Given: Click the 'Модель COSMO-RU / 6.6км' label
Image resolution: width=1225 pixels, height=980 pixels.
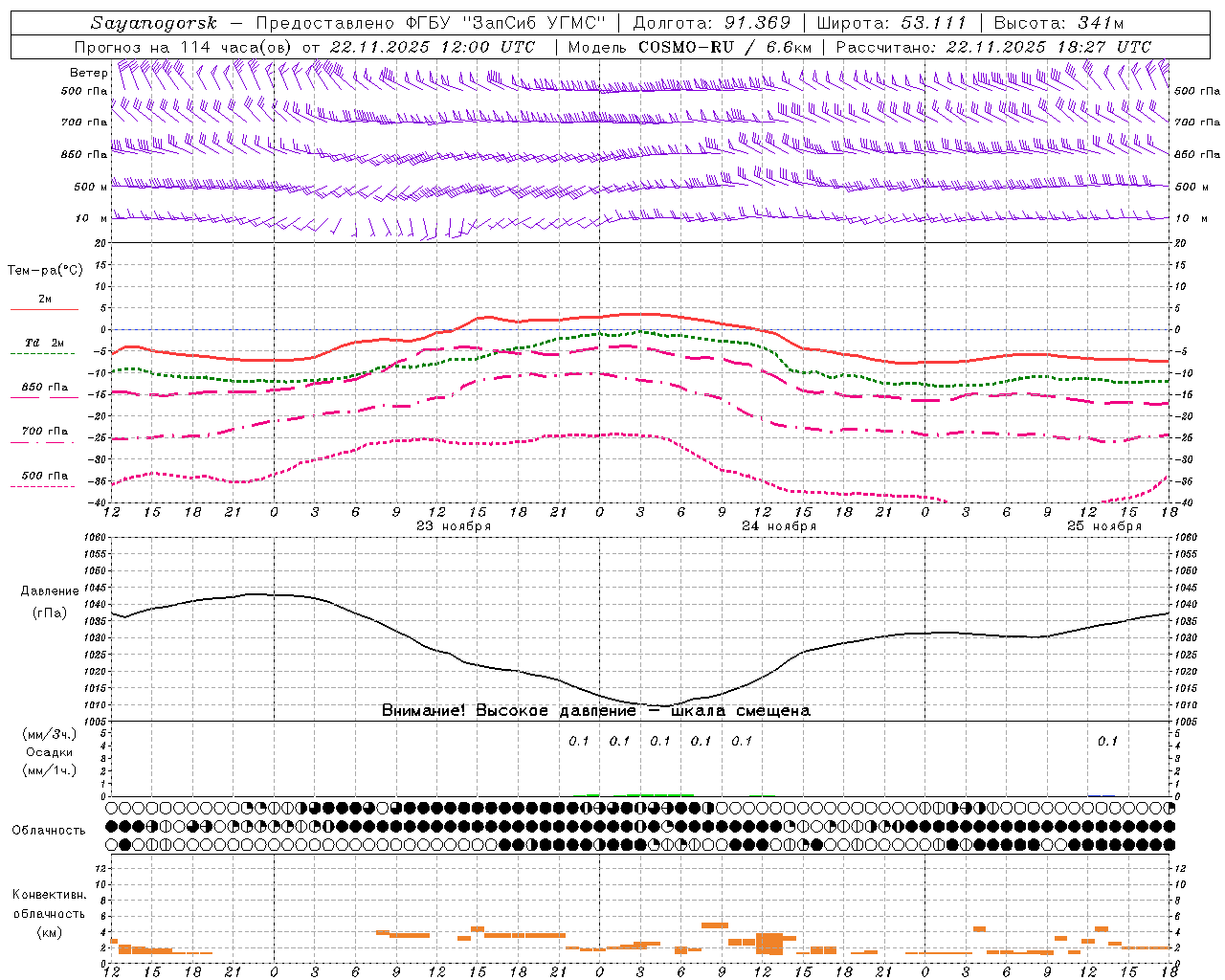Looking at the screenshot, I should click(x=690, y=47).
